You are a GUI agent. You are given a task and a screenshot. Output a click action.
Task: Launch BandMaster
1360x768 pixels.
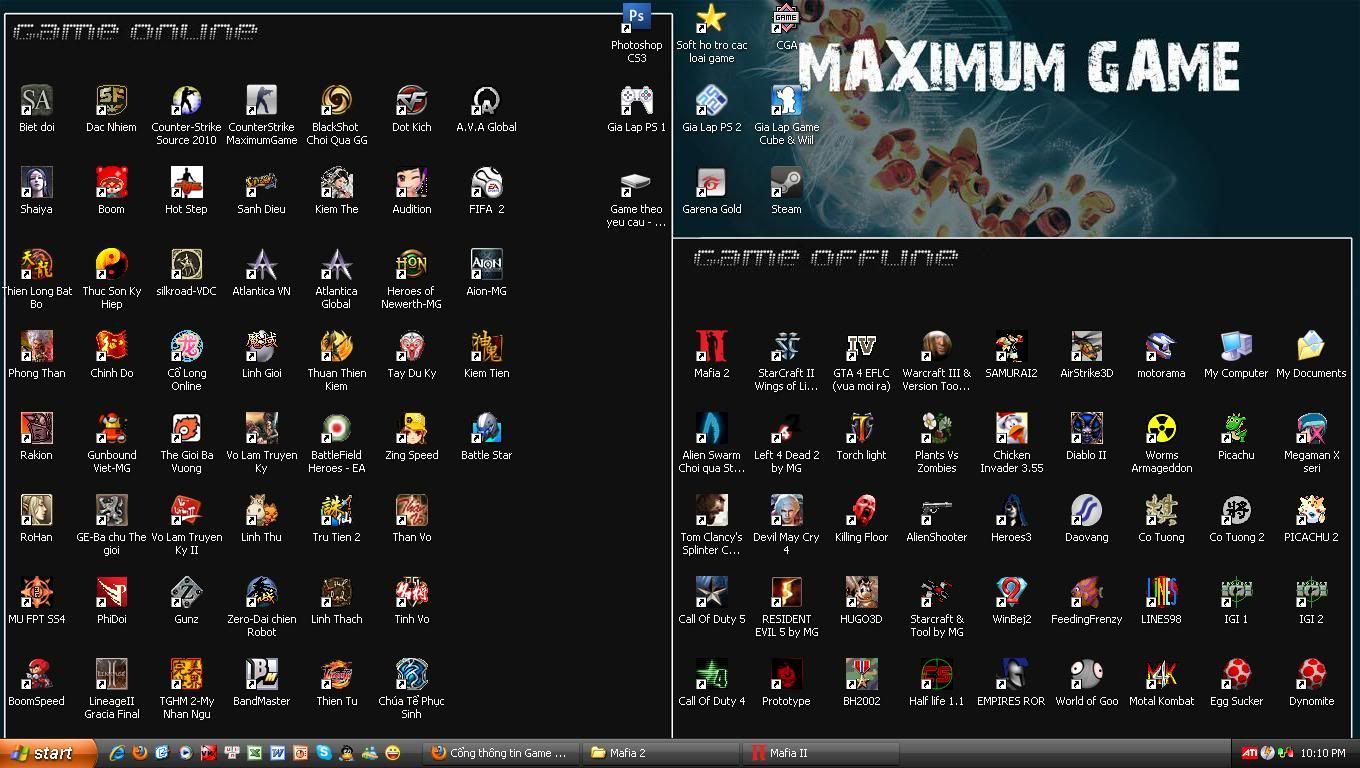tap(261, 674)
